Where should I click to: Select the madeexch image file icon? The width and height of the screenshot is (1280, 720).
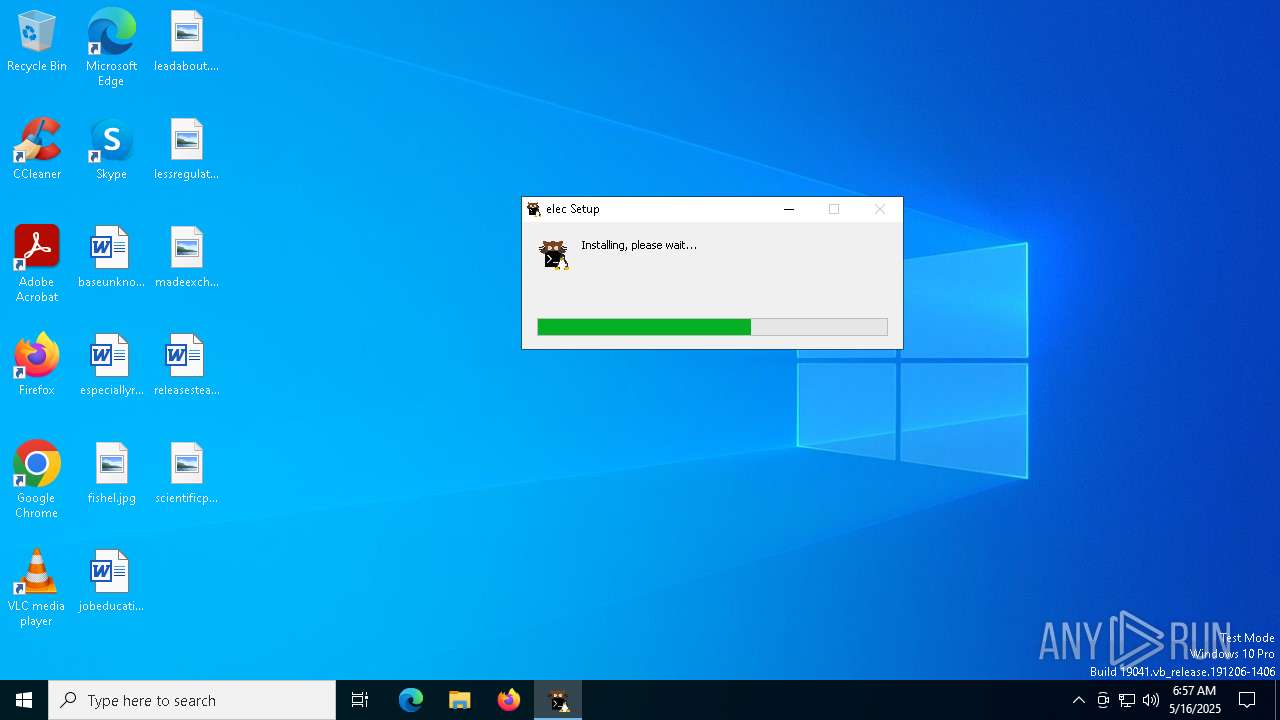click(x=187, y=258)
